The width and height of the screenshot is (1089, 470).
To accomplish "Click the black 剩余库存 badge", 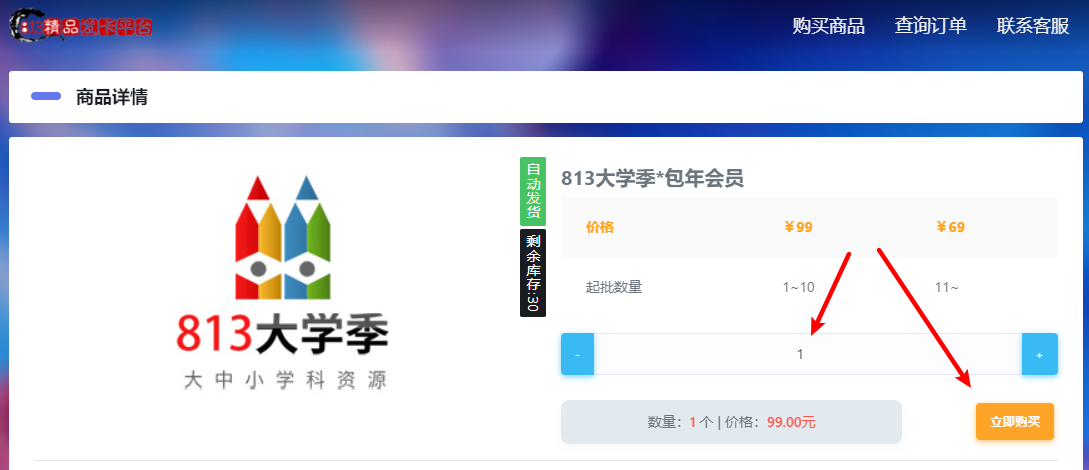I will (533, 273).
